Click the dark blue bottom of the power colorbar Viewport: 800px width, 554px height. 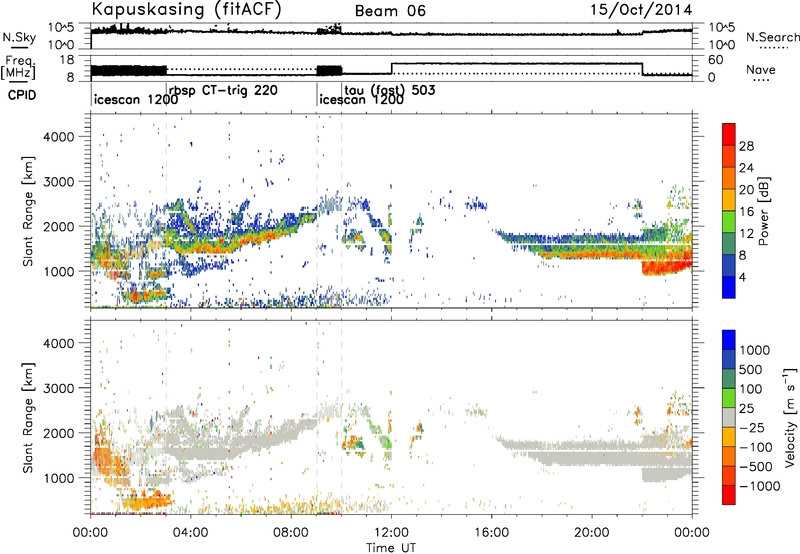coord(729,287)
